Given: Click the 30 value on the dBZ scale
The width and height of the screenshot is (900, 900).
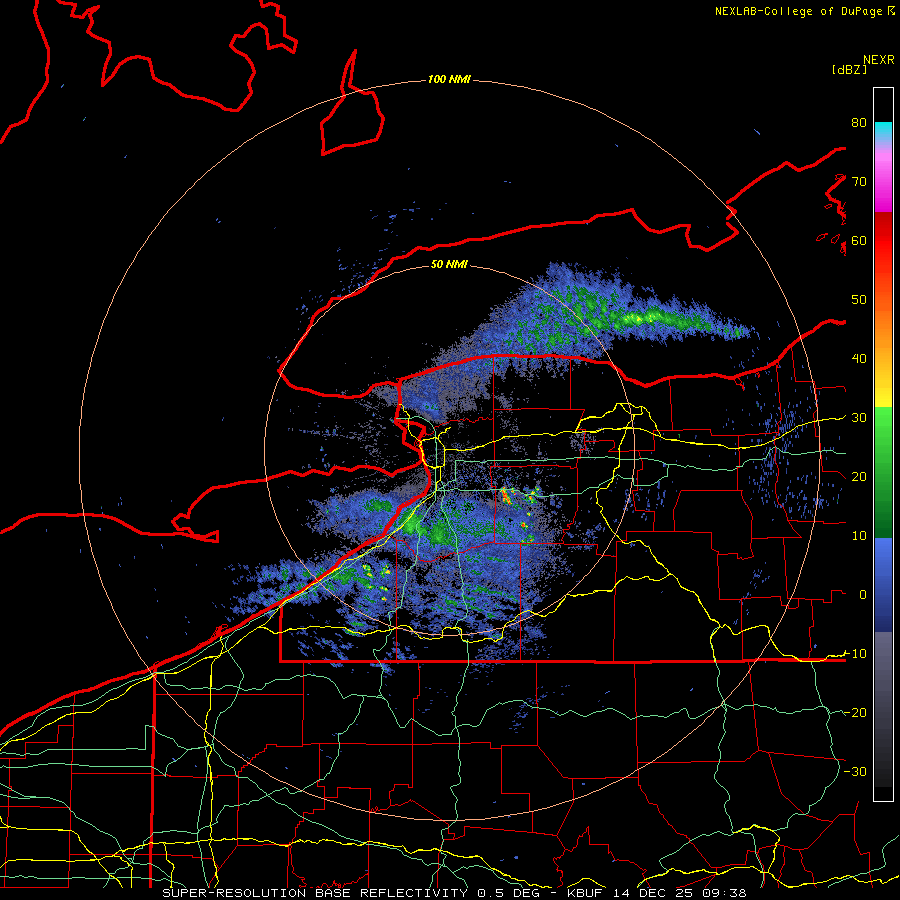Looking at the screenshot, I should pyautogui.click(x=859, y=418).
